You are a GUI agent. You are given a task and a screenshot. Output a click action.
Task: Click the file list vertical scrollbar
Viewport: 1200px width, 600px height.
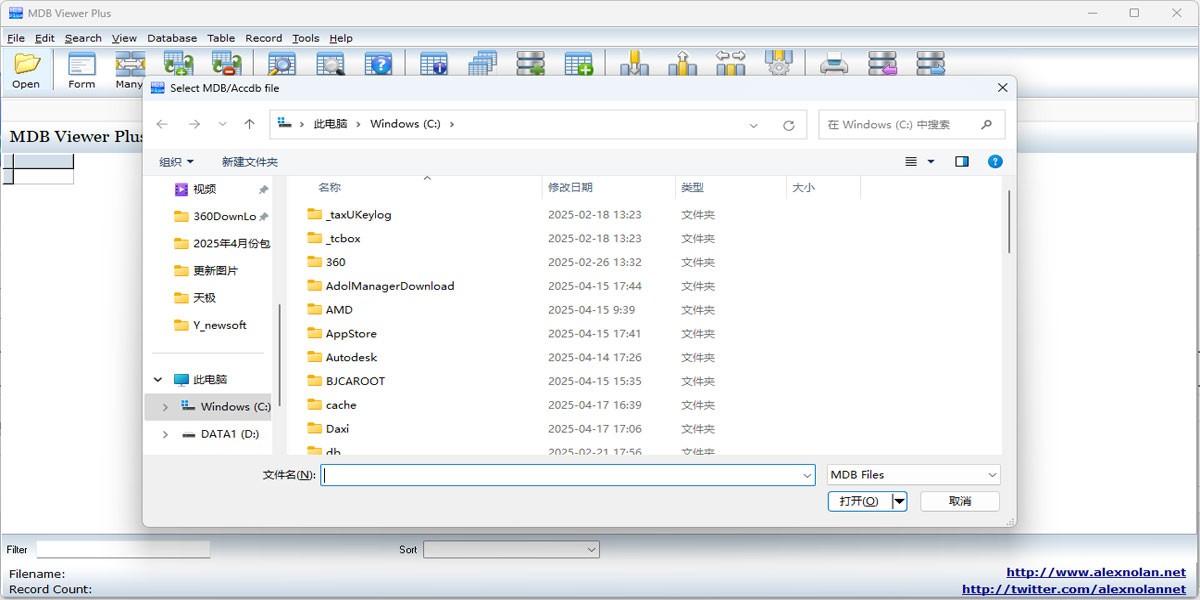1009,222
